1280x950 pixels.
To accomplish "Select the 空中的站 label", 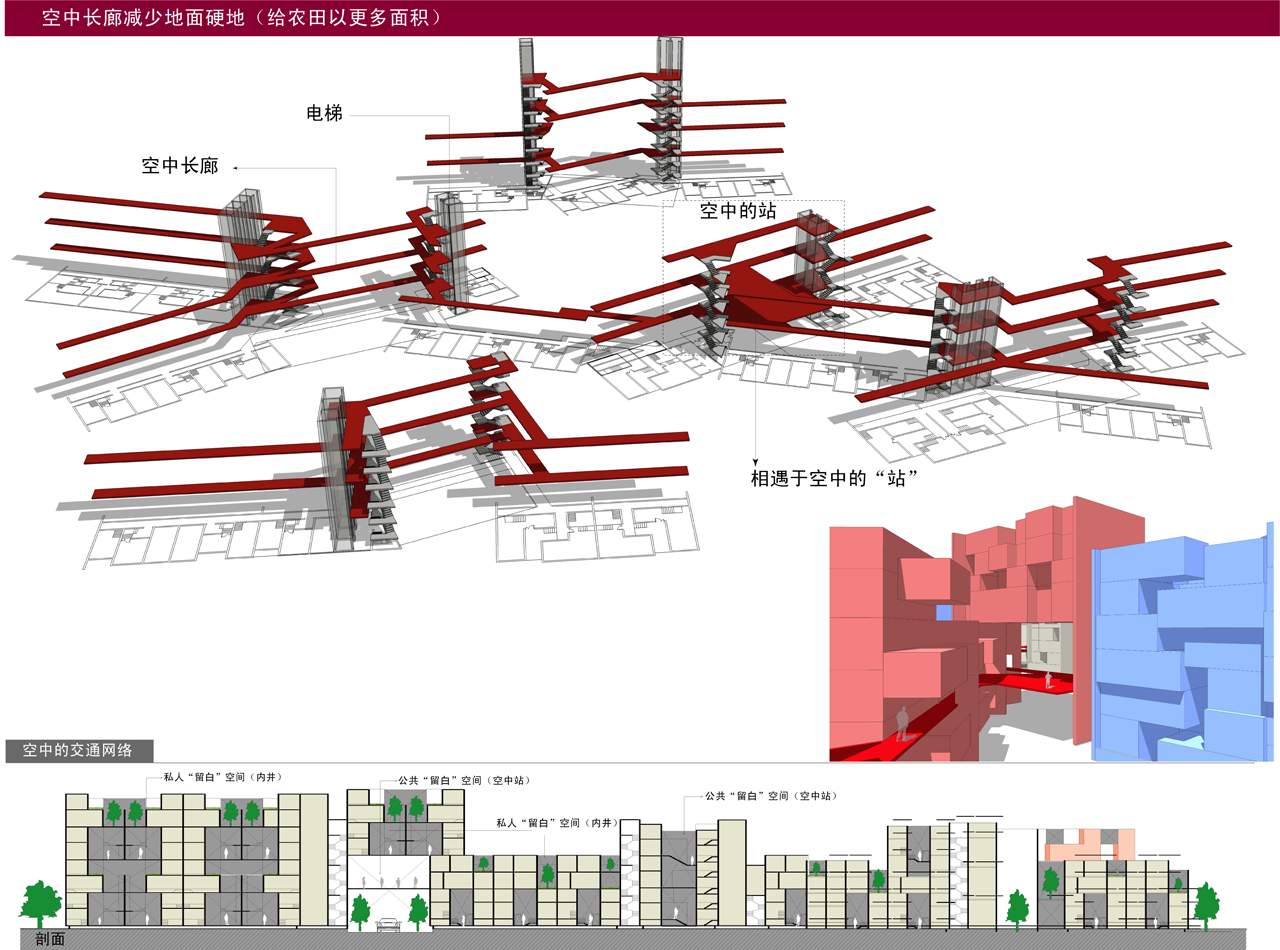I will [738, 211].
